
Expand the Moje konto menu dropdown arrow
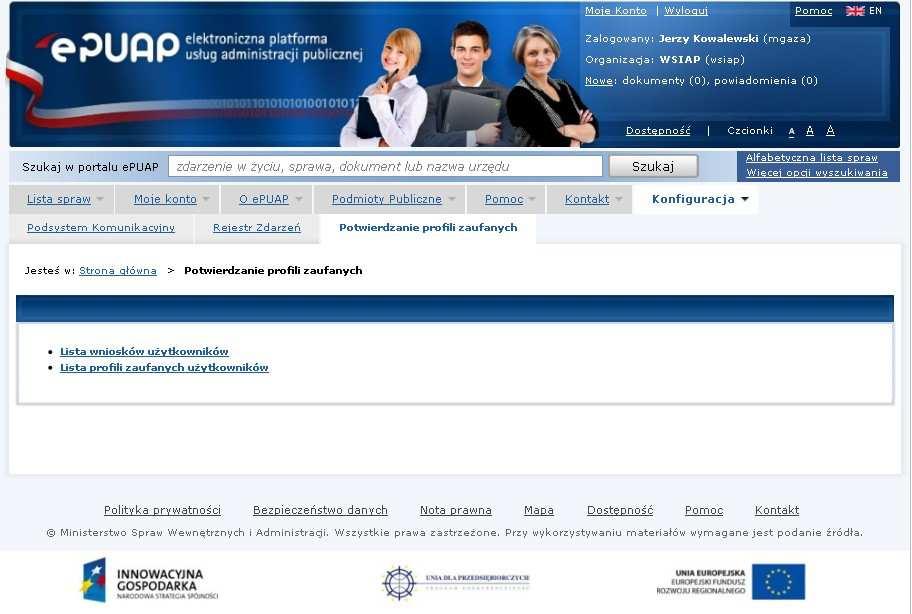pyautogui.click(x=206, y=199)
